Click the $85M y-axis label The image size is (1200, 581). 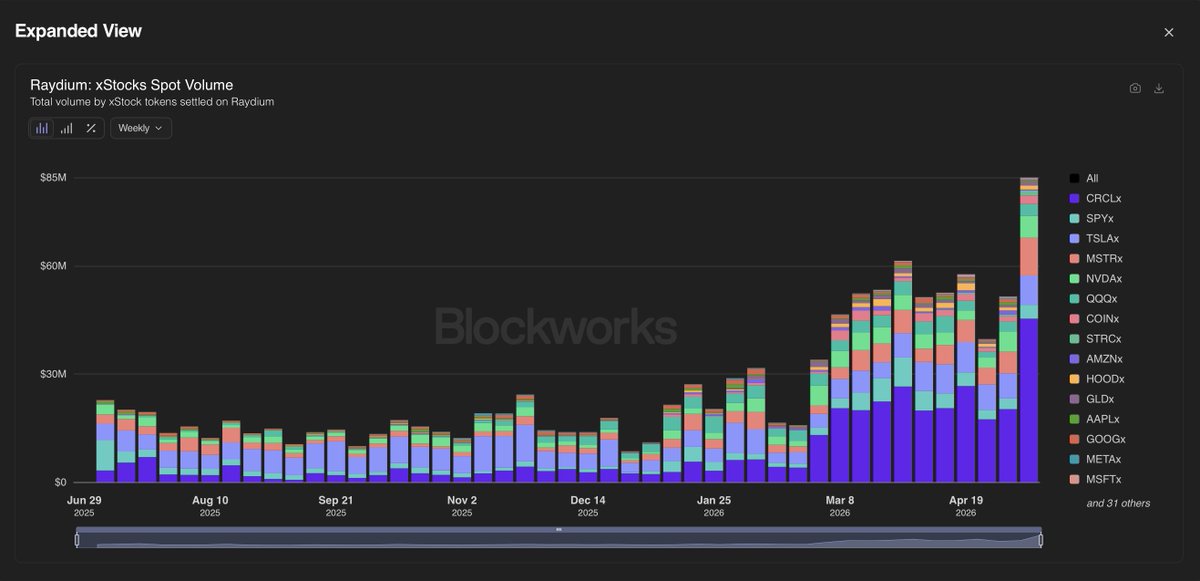[x=53, y=178]
